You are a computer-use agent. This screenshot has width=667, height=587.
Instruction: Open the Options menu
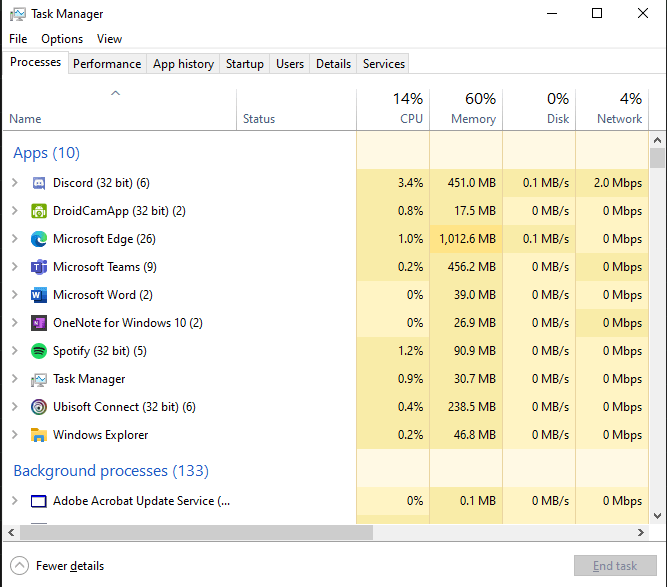pos(62,39)
